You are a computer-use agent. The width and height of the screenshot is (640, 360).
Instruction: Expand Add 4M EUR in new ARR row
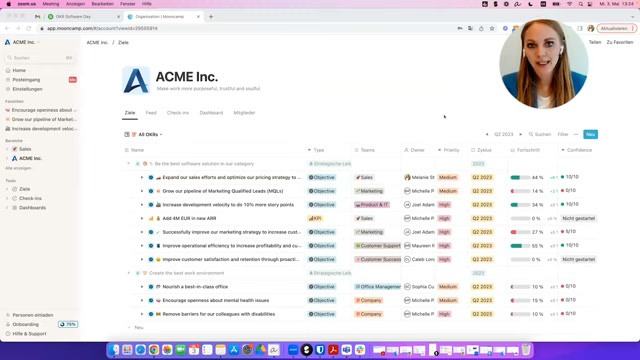coord(142,218)
